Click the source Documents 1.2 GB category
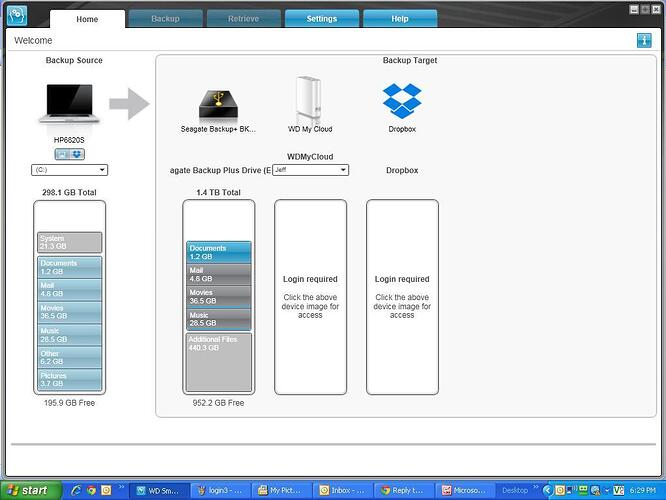This screenshot has width=666, height=500. coord(70,267)
